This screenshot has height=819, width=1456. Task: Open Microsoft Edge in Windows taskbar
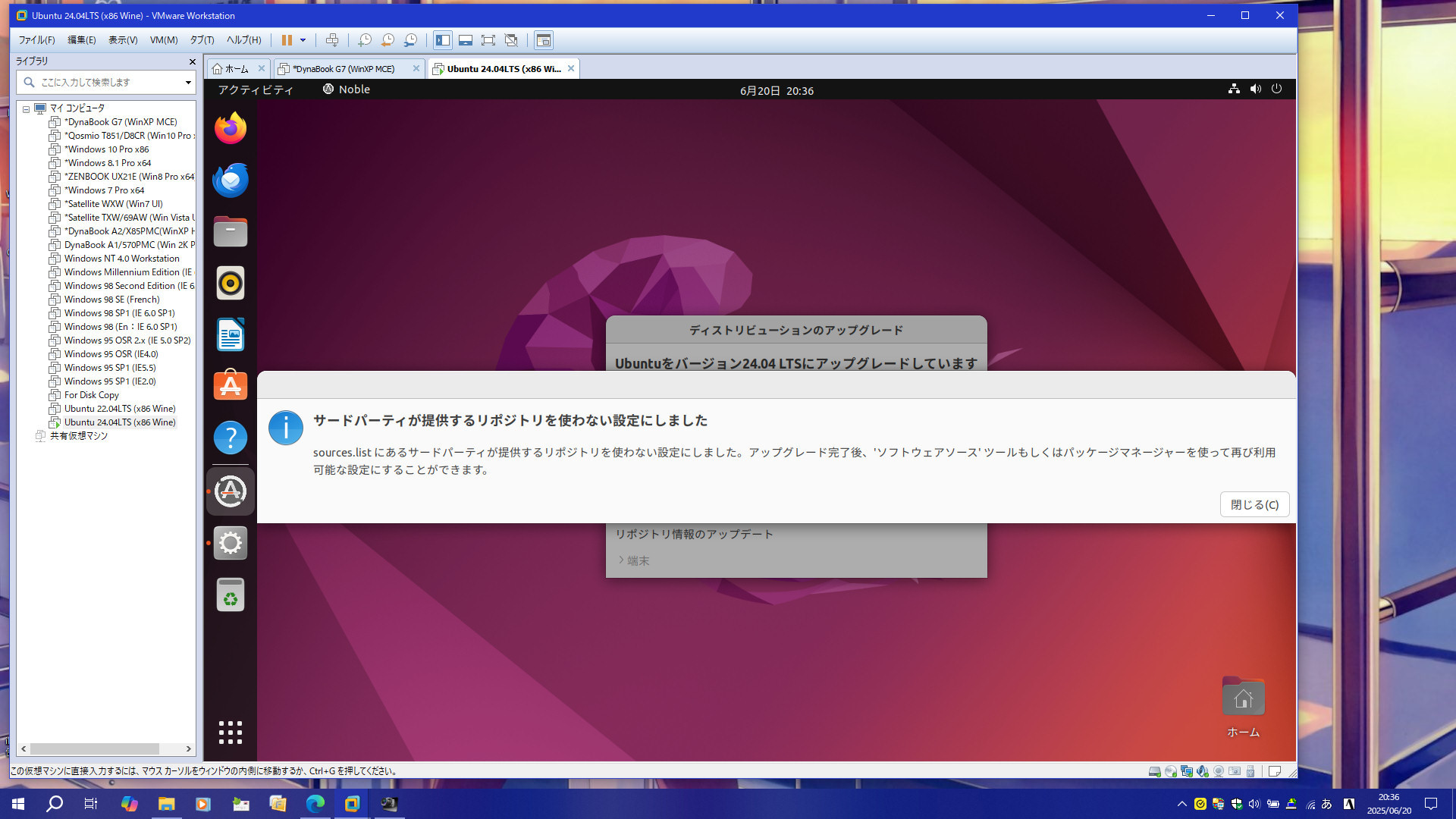tap(315, 803)
